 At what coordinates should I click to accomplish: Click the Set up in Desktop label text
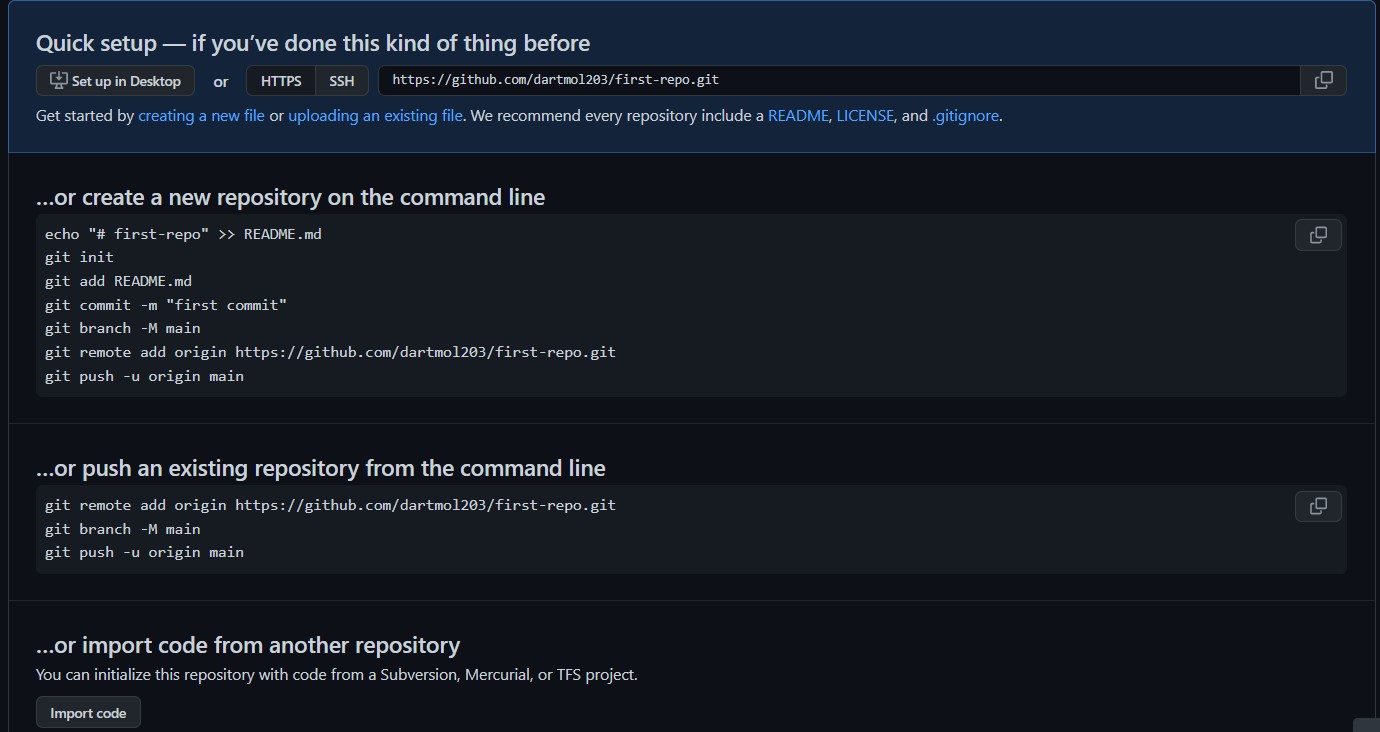126,81
